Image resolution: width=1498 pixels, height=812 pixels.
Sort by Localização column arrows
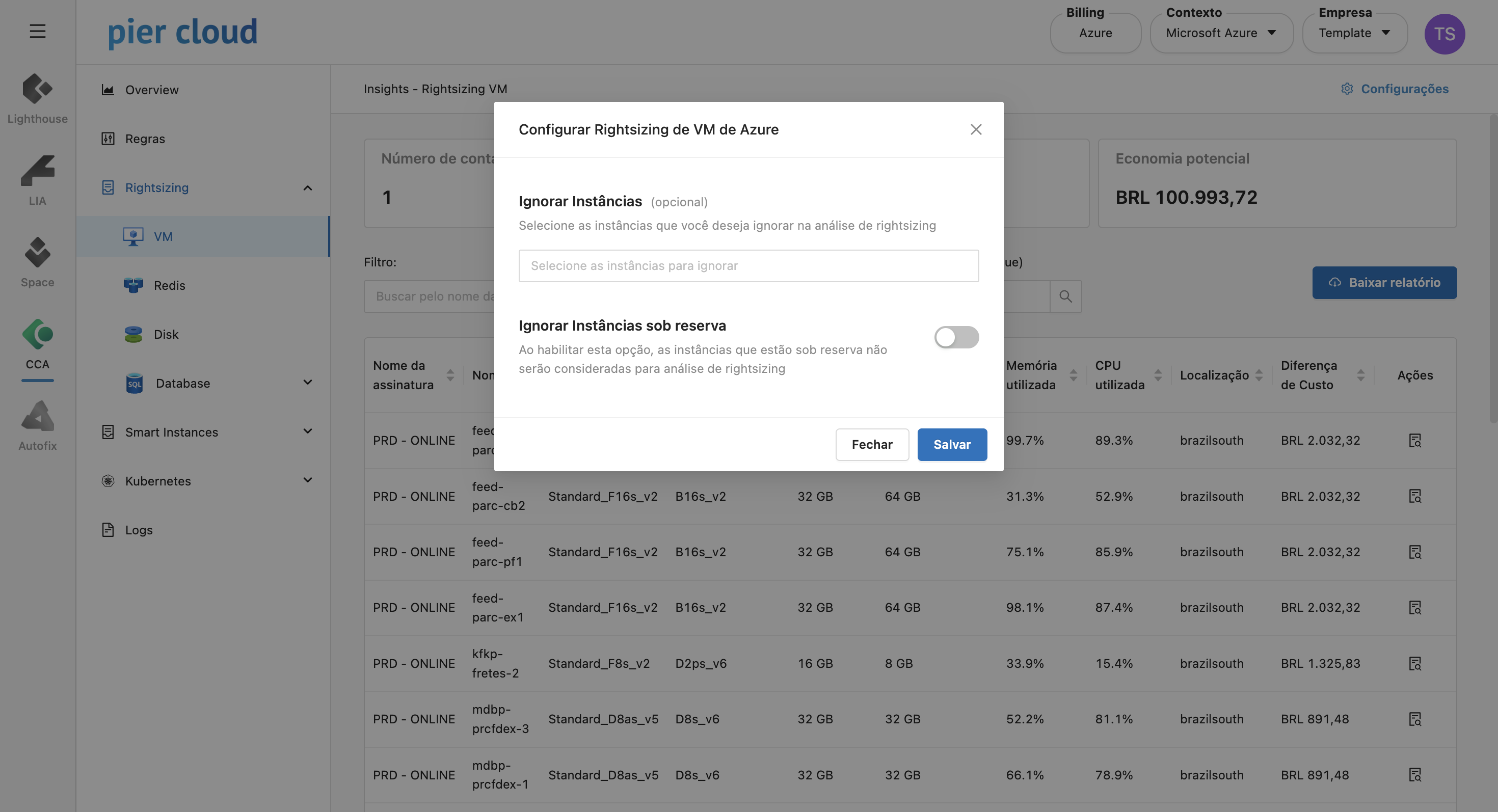pos(1259,375)
